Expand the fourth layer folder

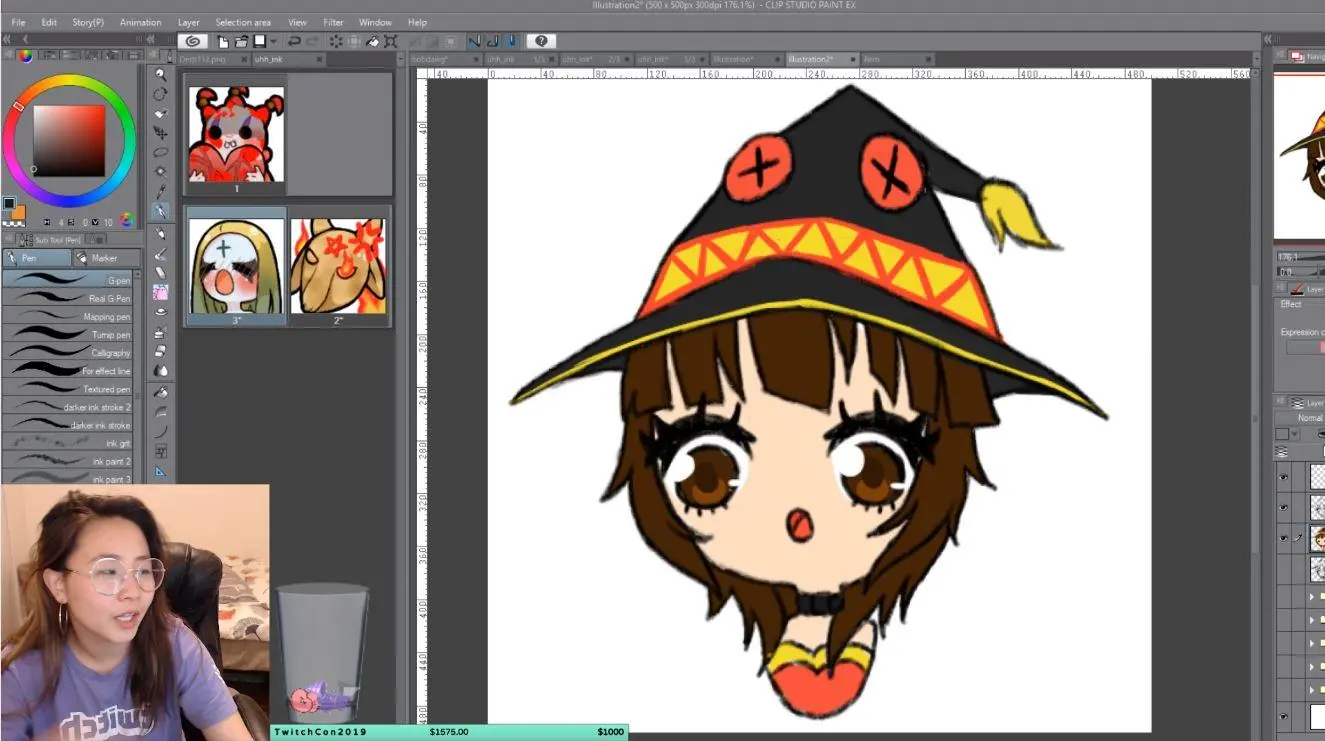1312,667
